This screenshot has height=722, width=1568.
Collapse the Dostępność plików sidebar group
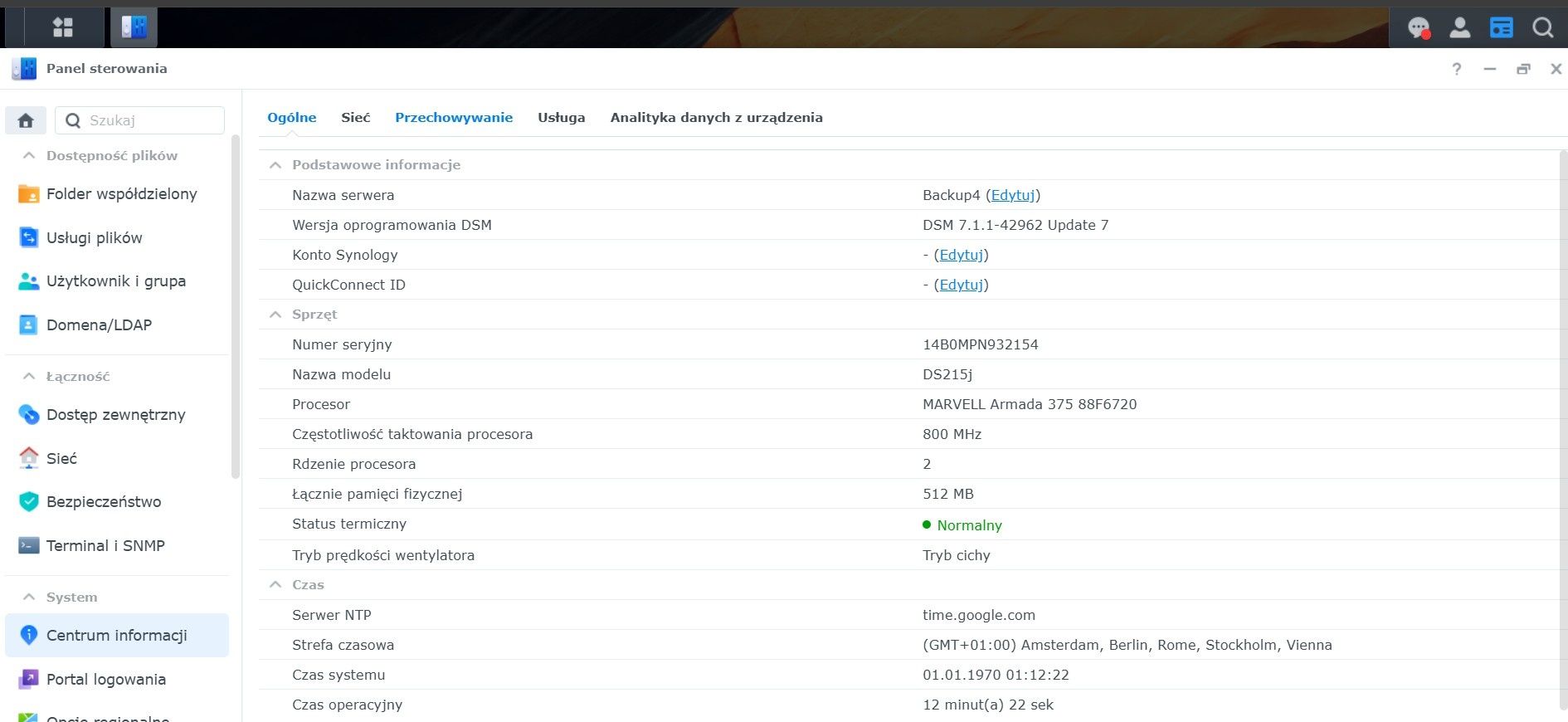click(x=29, y=155)
